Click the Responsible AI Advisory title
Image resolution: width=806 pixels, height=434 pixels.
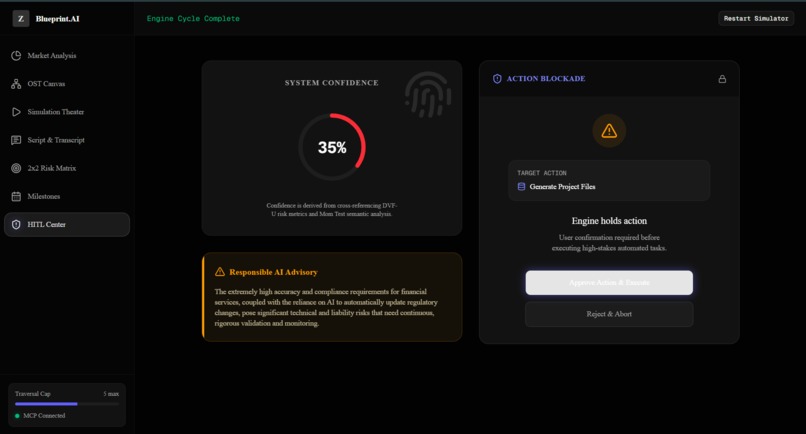(273, 272)
